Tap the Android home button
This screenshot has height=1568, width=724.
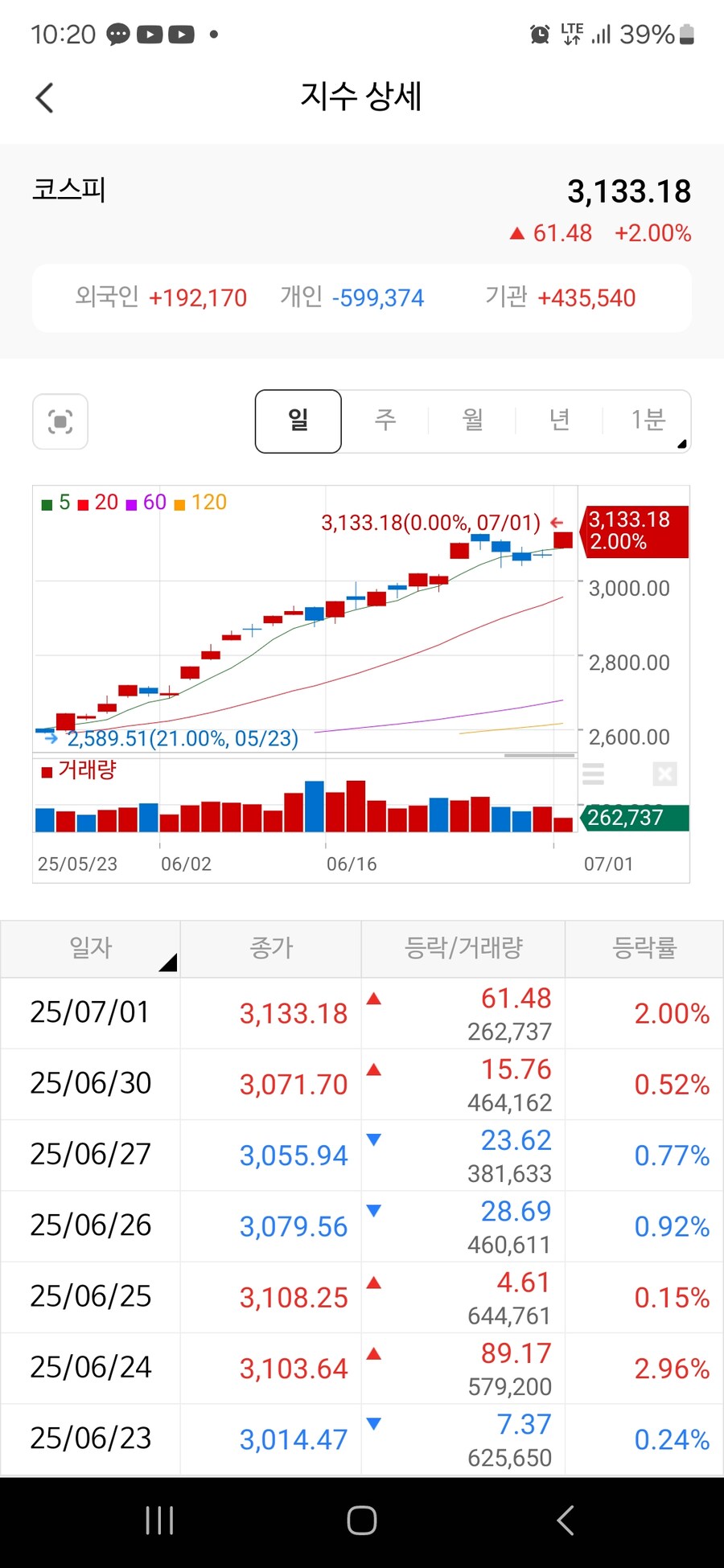[362, 1521]
